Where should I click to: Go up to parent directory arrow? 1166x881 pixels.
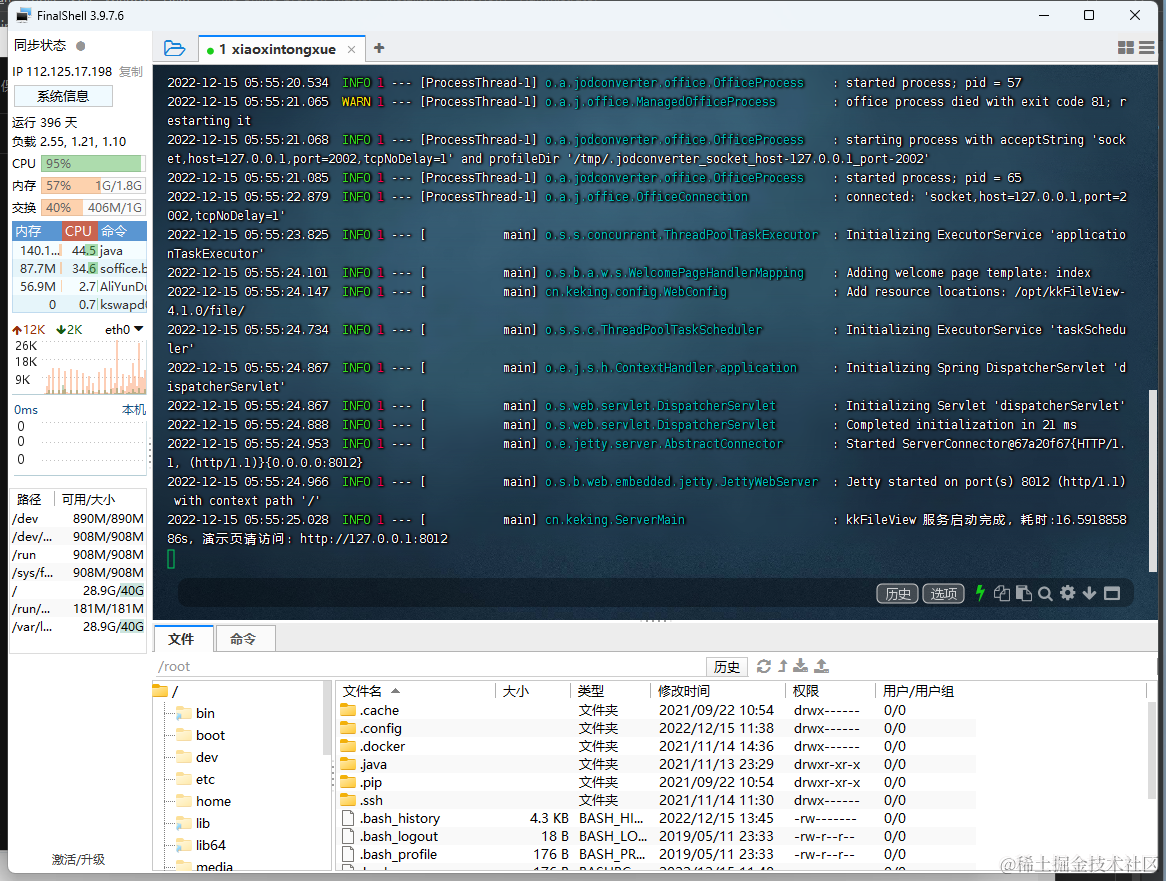click(782, 666)
